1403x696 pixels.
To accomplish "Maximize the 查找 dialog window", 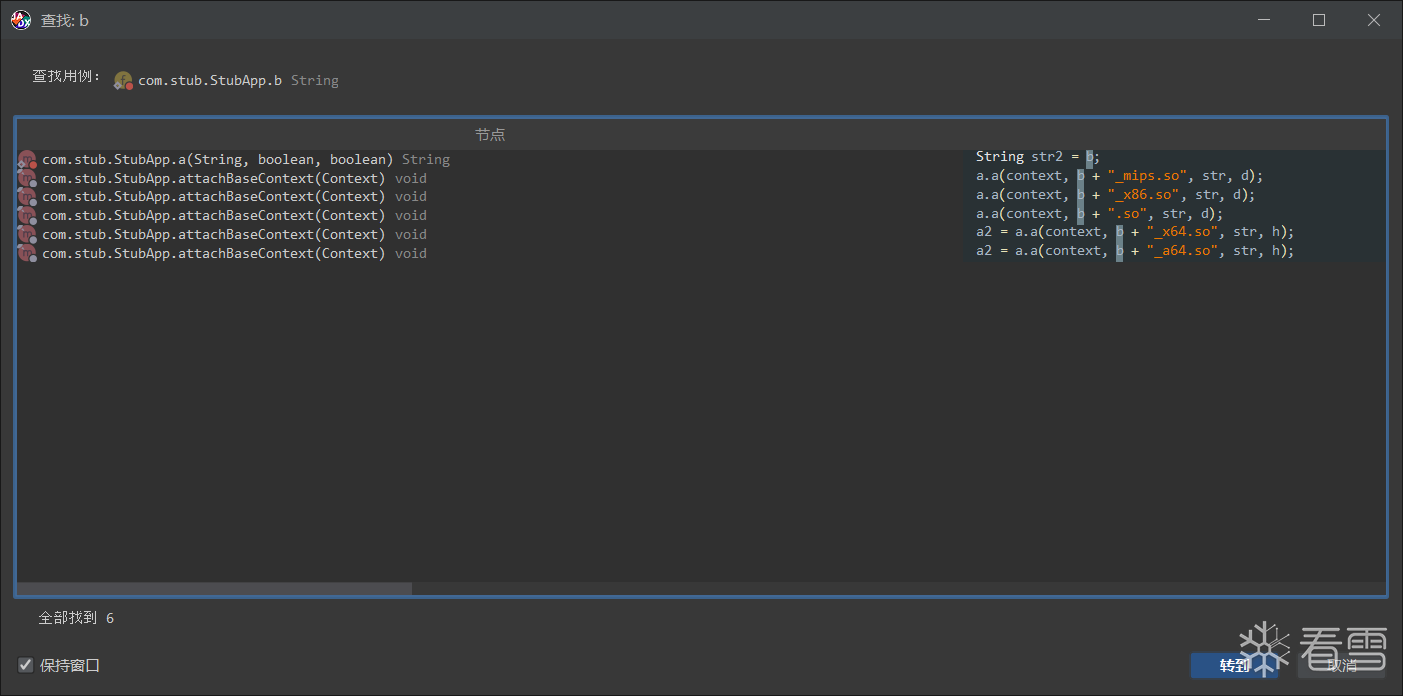I will (1319, 20).
